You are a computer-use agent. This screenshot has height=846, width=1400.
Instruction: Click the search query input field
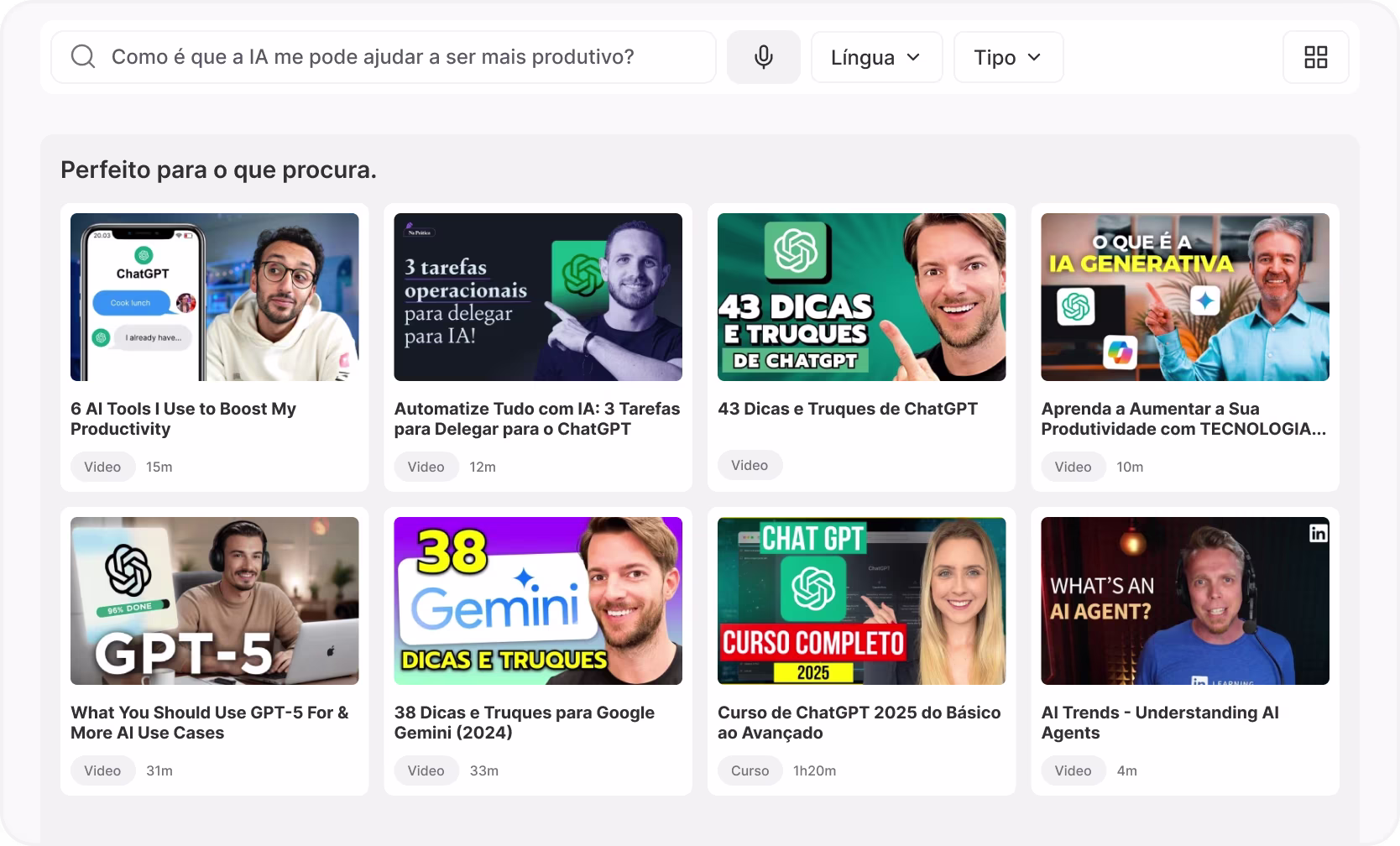(384, 57)
